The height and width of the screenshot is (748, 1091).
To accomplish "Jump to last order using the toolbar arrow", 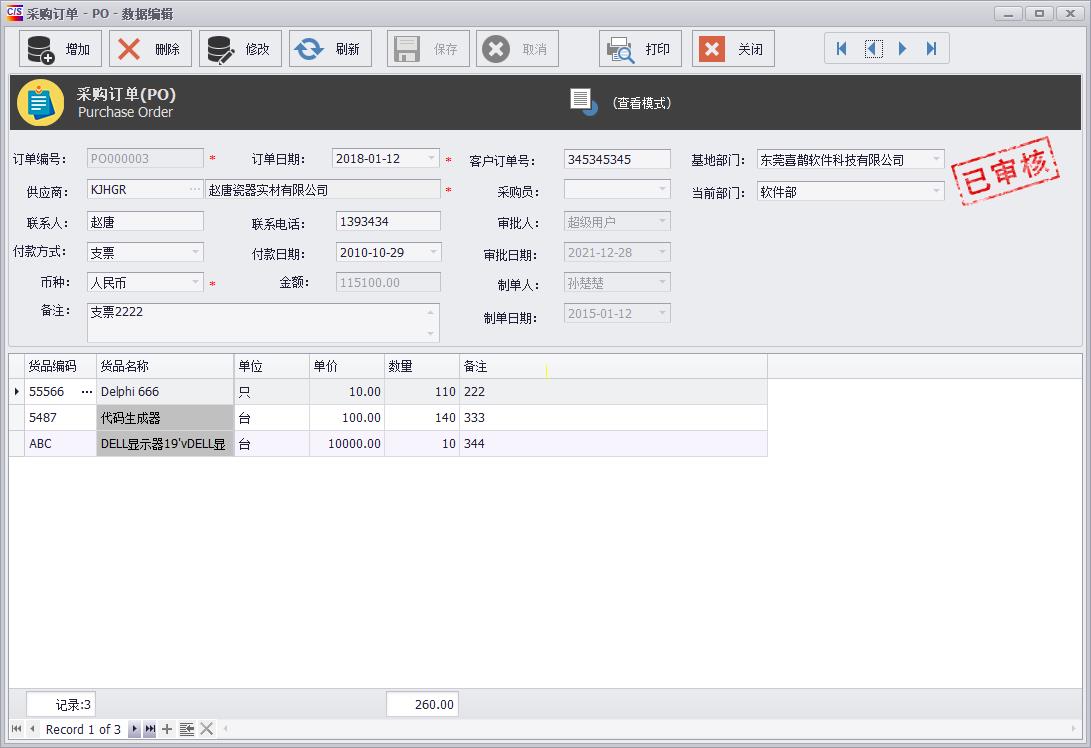I will click(932, 49).
